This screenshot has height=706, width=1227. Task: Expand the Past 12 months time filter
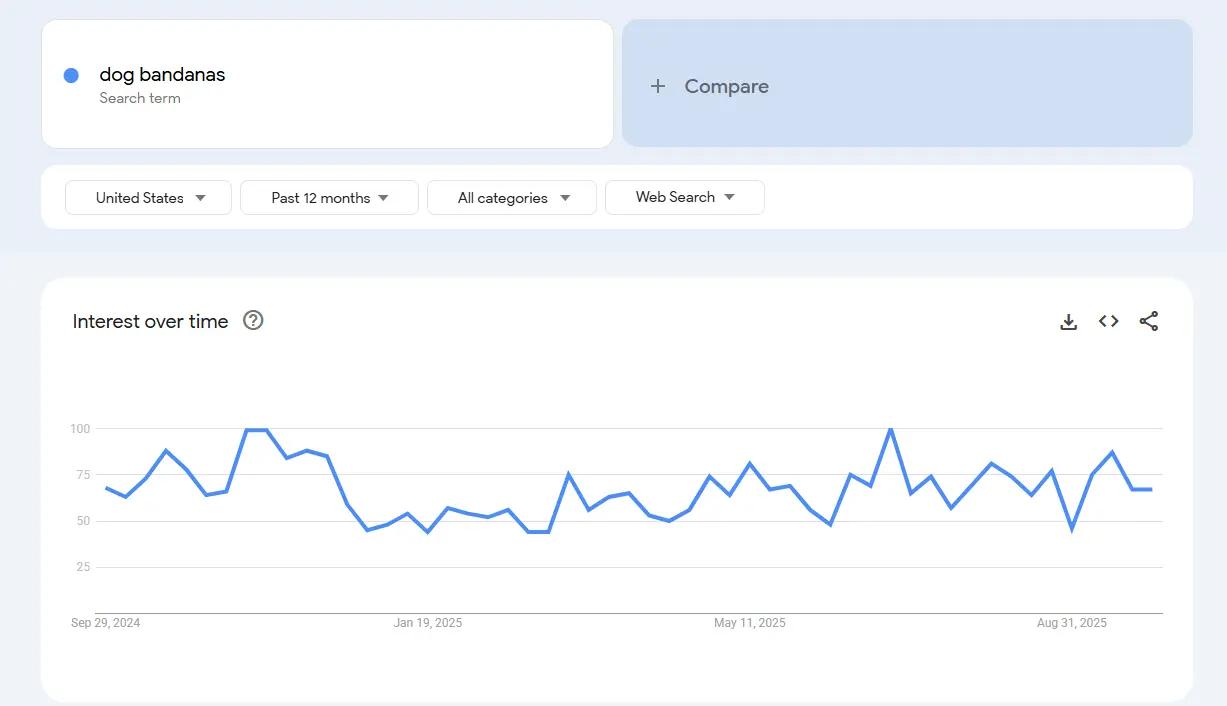coord(329,198)
